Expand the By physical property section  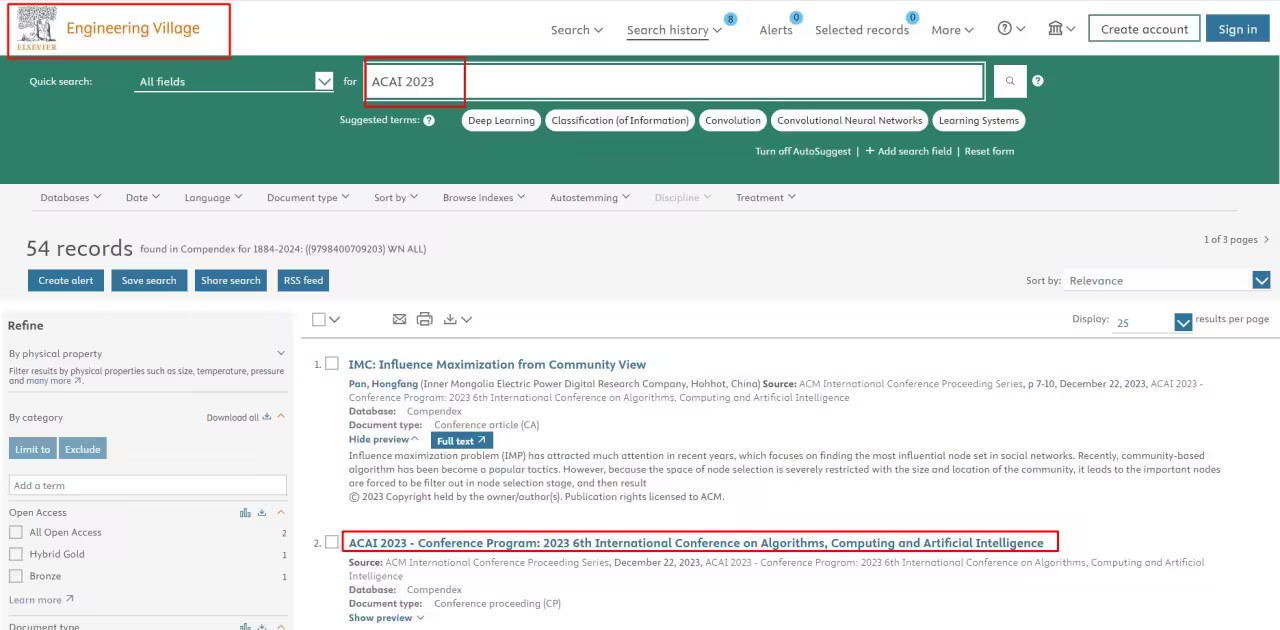click(x=281, y=353)
